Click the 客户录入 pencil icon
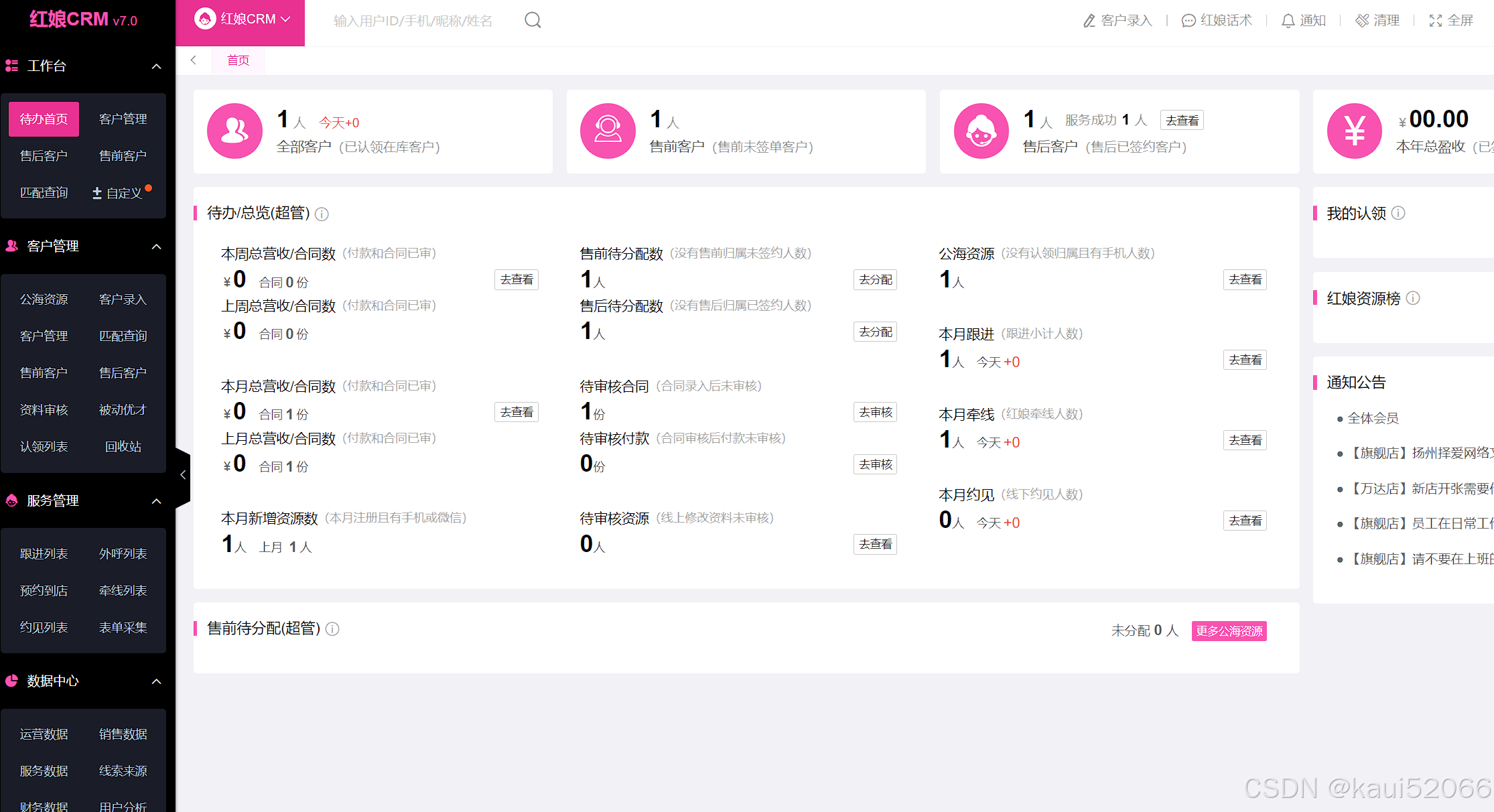This screenshot has width=1494, height=812. 1089,21
